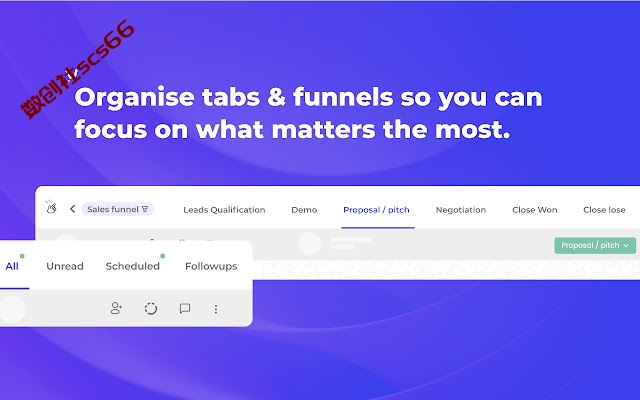Open the Sales funnel filter chip
The width and height of the screenshot is (640, 400).
point(118,209)
